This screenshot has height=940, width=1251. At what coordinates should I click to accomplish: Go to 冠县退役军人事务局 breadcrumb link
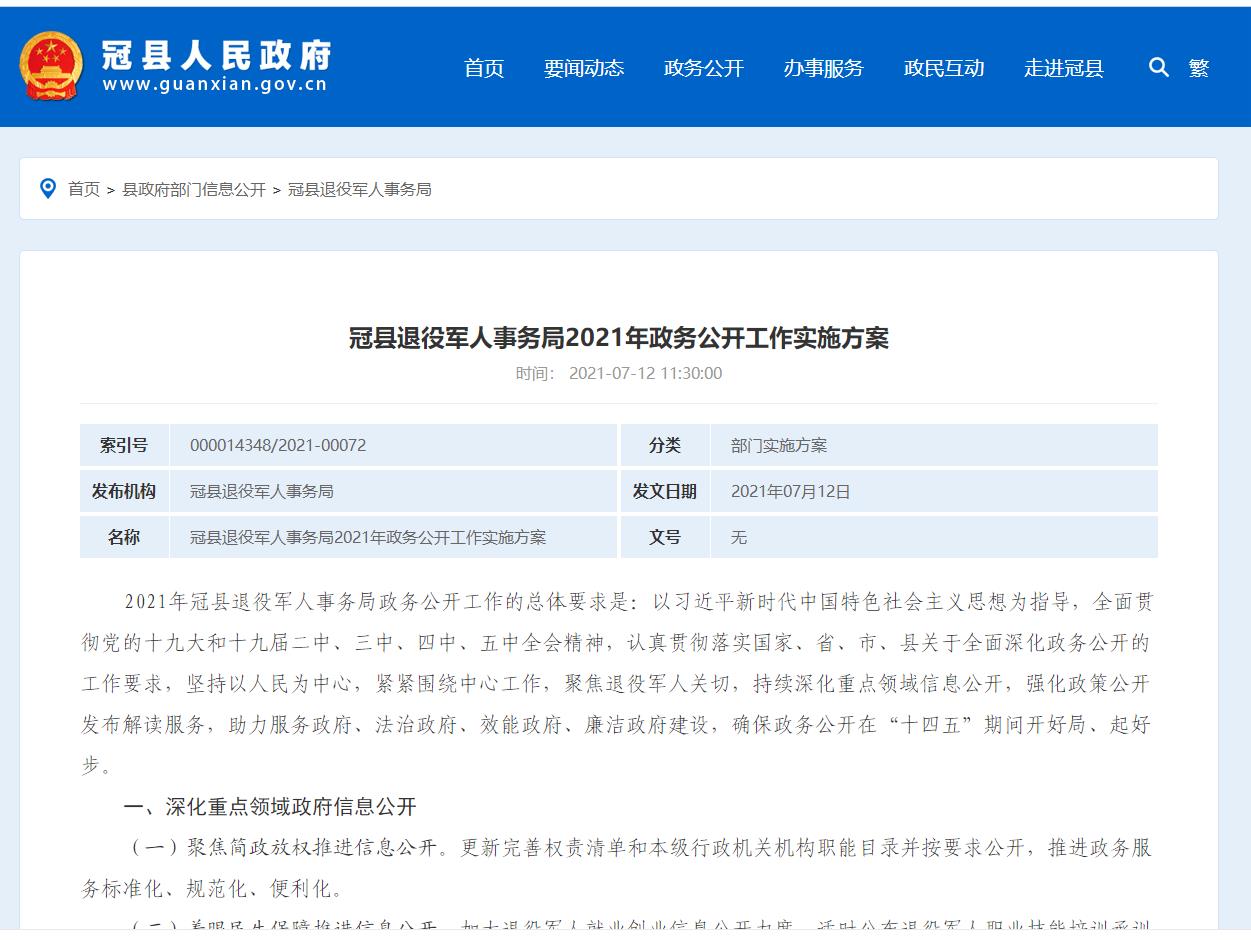click(x=360, y=189)
